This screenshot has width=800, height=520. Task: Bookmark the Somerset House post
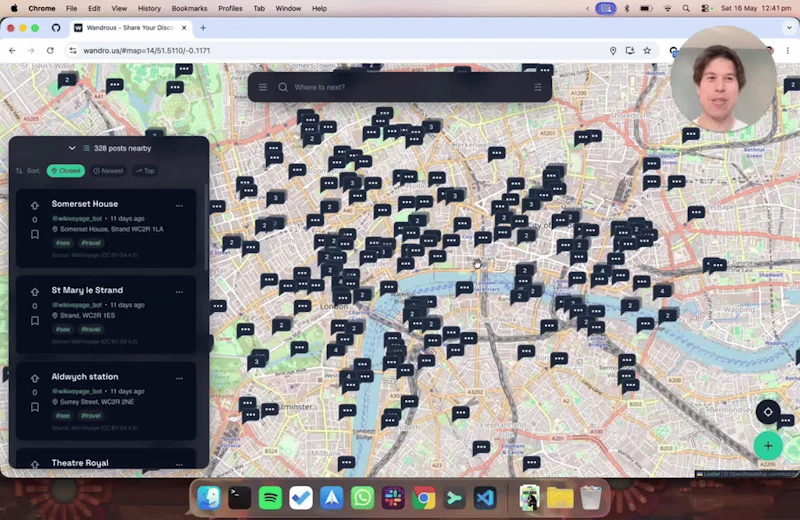pos(35,234)
